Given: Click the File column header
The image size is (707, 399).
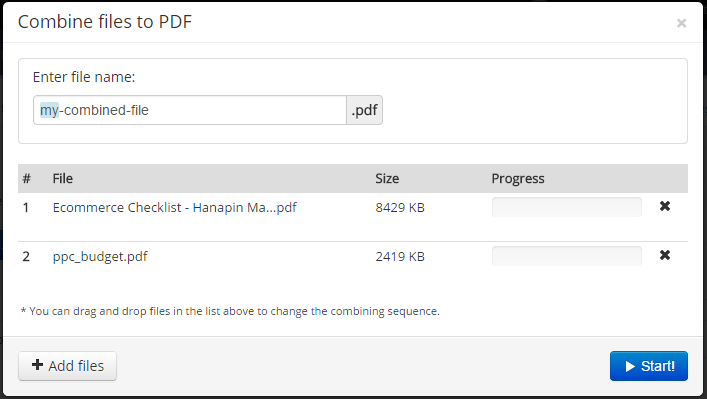Looking at the screenshot, I should [63, 179].
